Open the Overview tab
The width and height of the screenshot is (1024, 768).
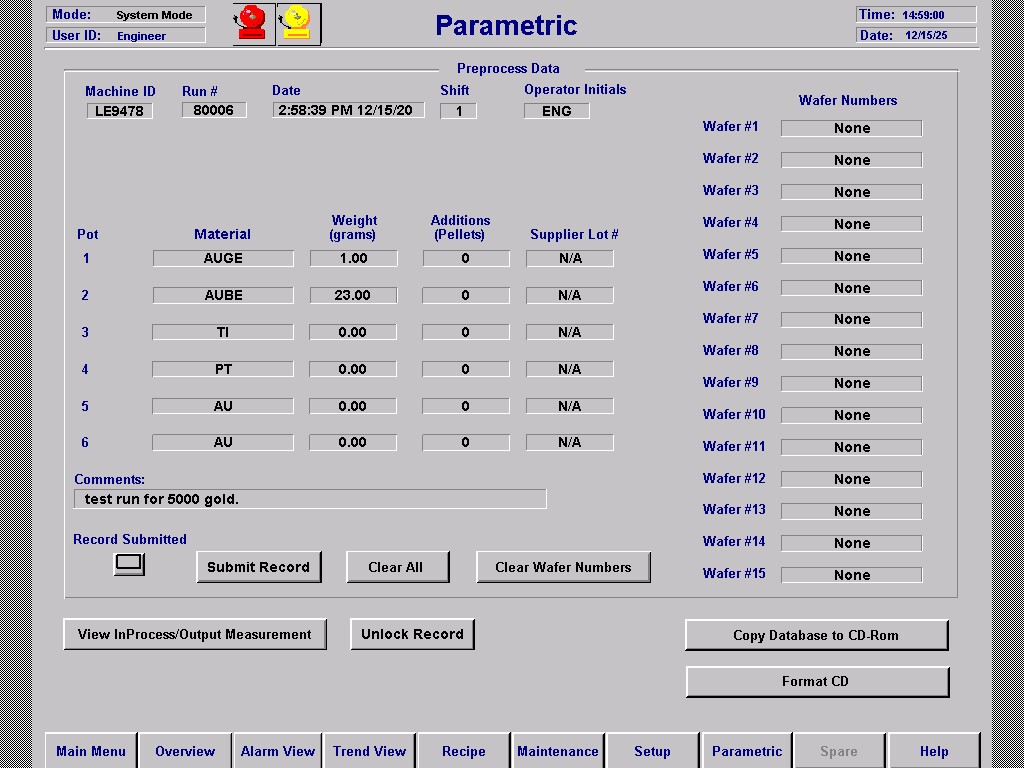click(184, 750)
